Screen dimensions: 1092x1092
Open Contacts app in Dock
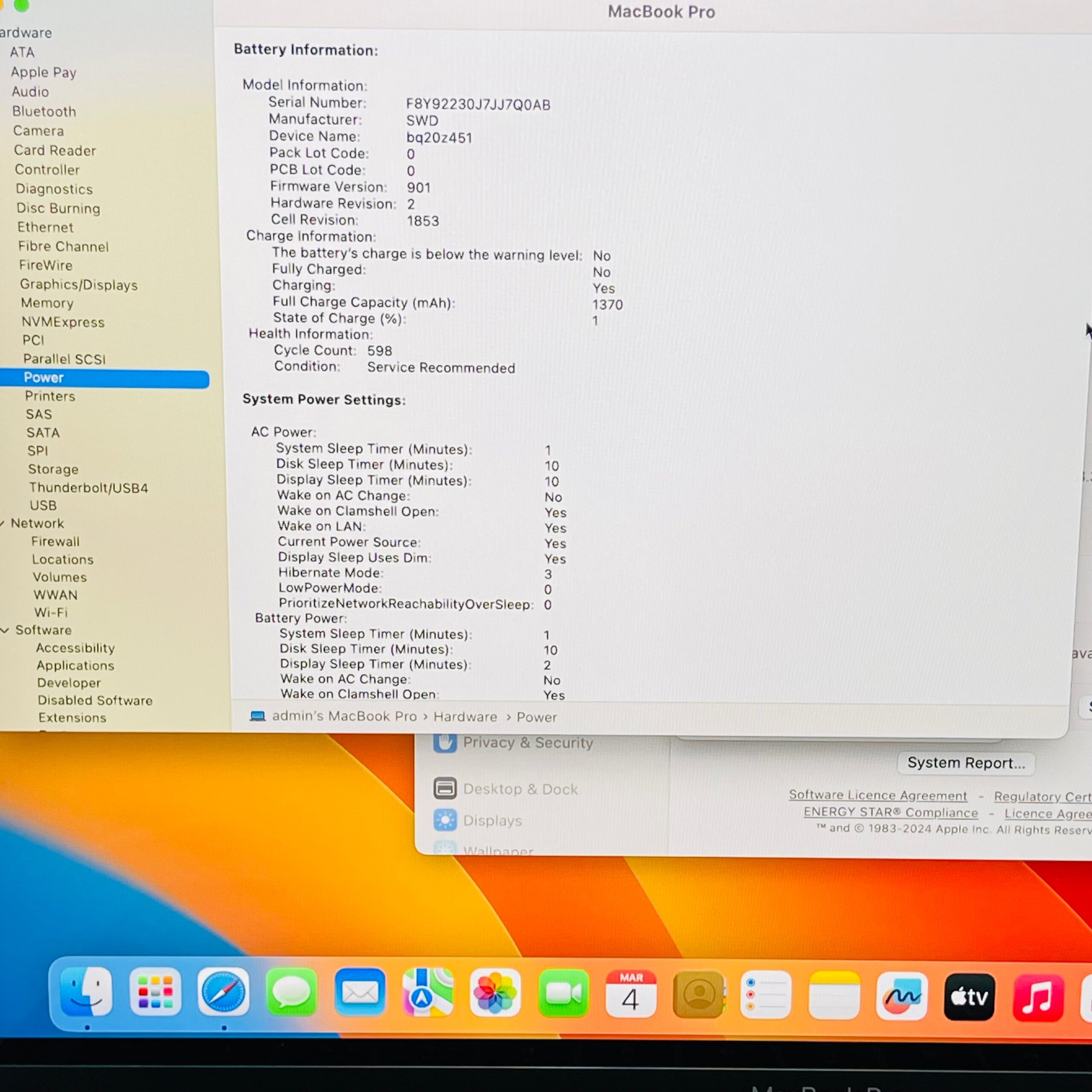point(699,995)
